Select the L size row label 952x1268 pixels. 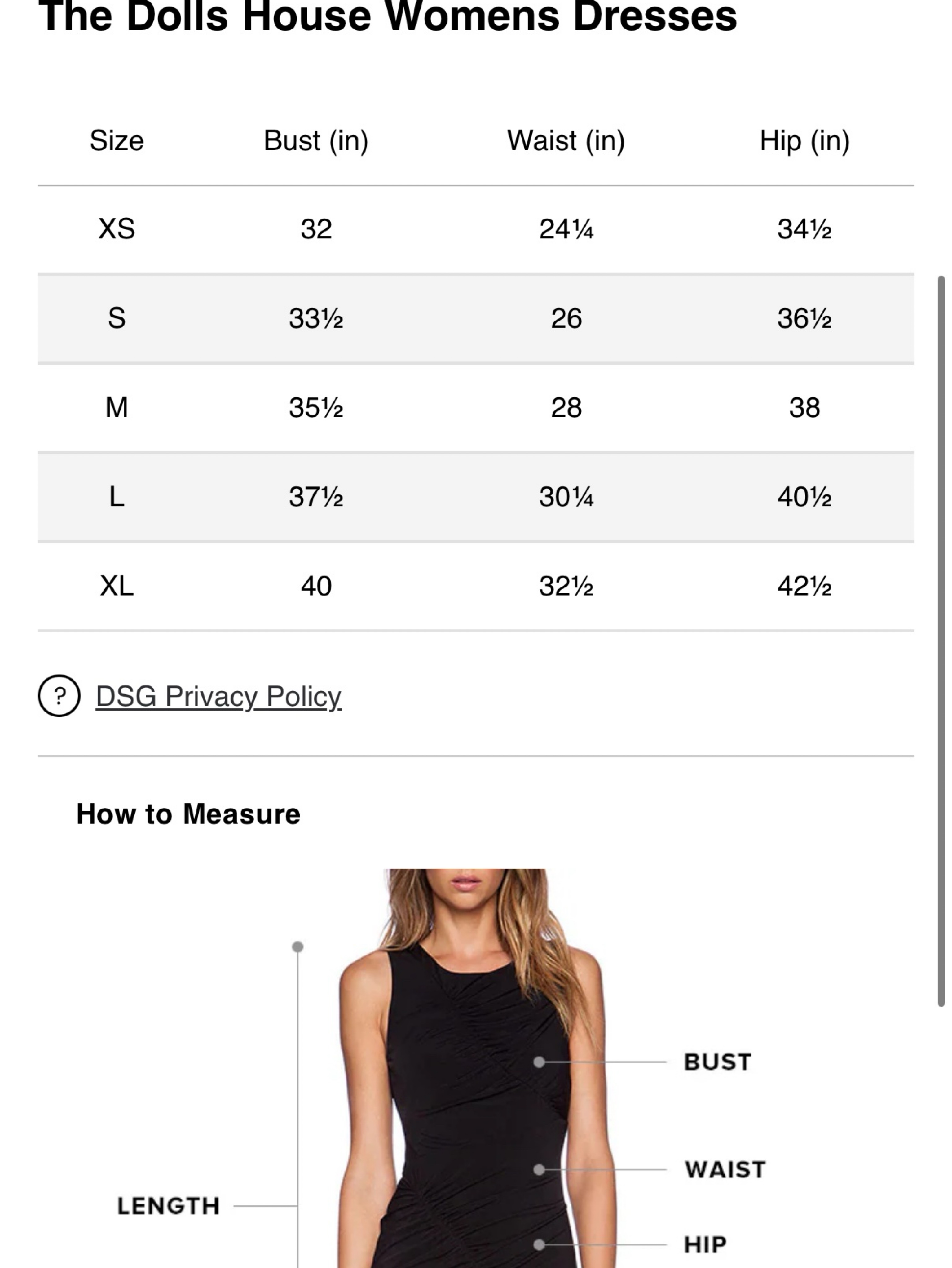pyautogui.click(x=116, y=496)
